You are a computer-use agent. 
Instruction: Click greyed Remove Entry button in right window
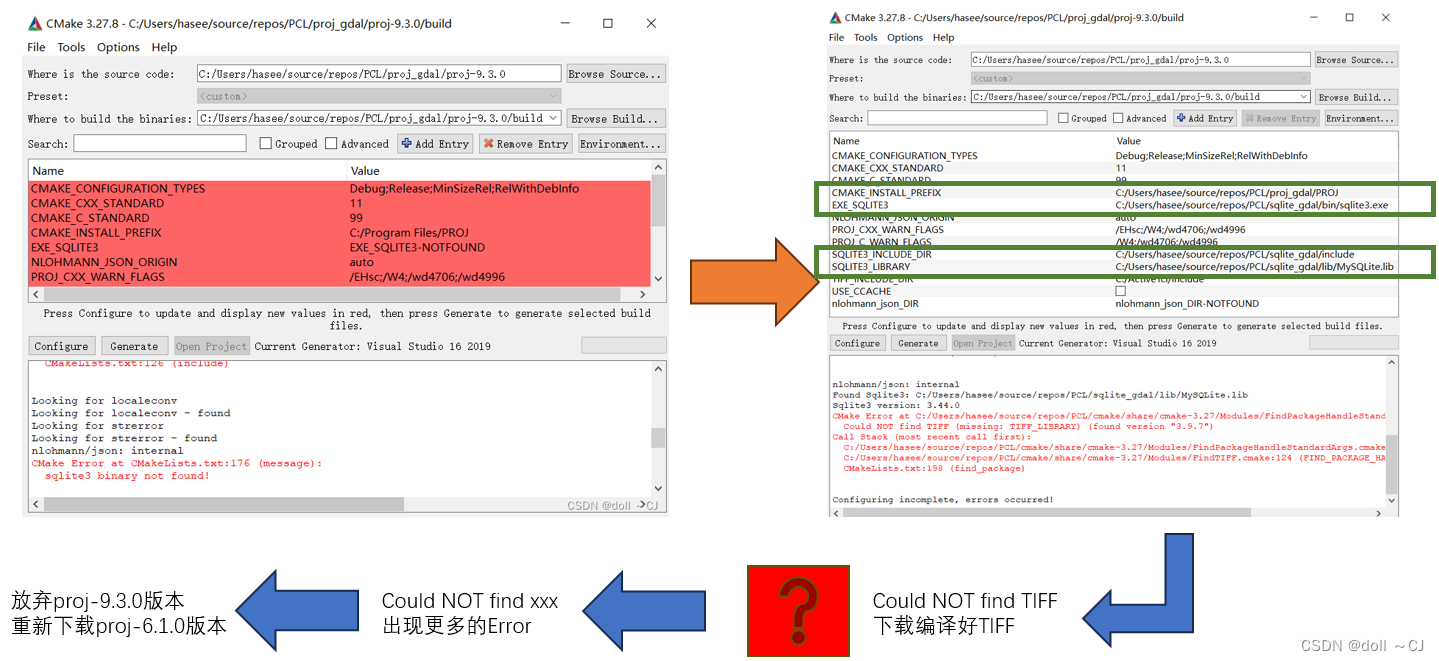[x=1280, y=118]
